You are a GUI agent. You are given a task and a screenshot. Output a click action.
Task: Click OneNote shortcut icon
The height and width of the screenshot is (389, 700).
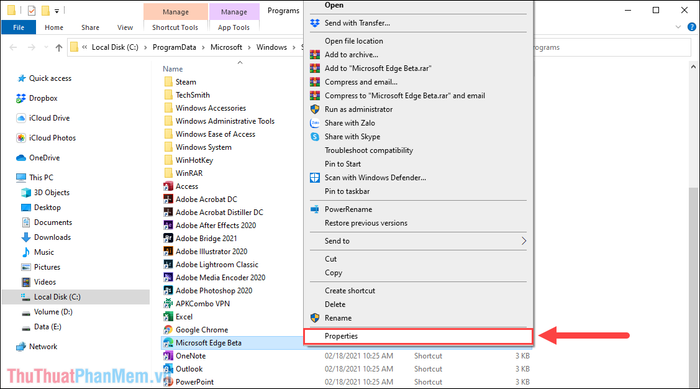click(x=168, y=356)
